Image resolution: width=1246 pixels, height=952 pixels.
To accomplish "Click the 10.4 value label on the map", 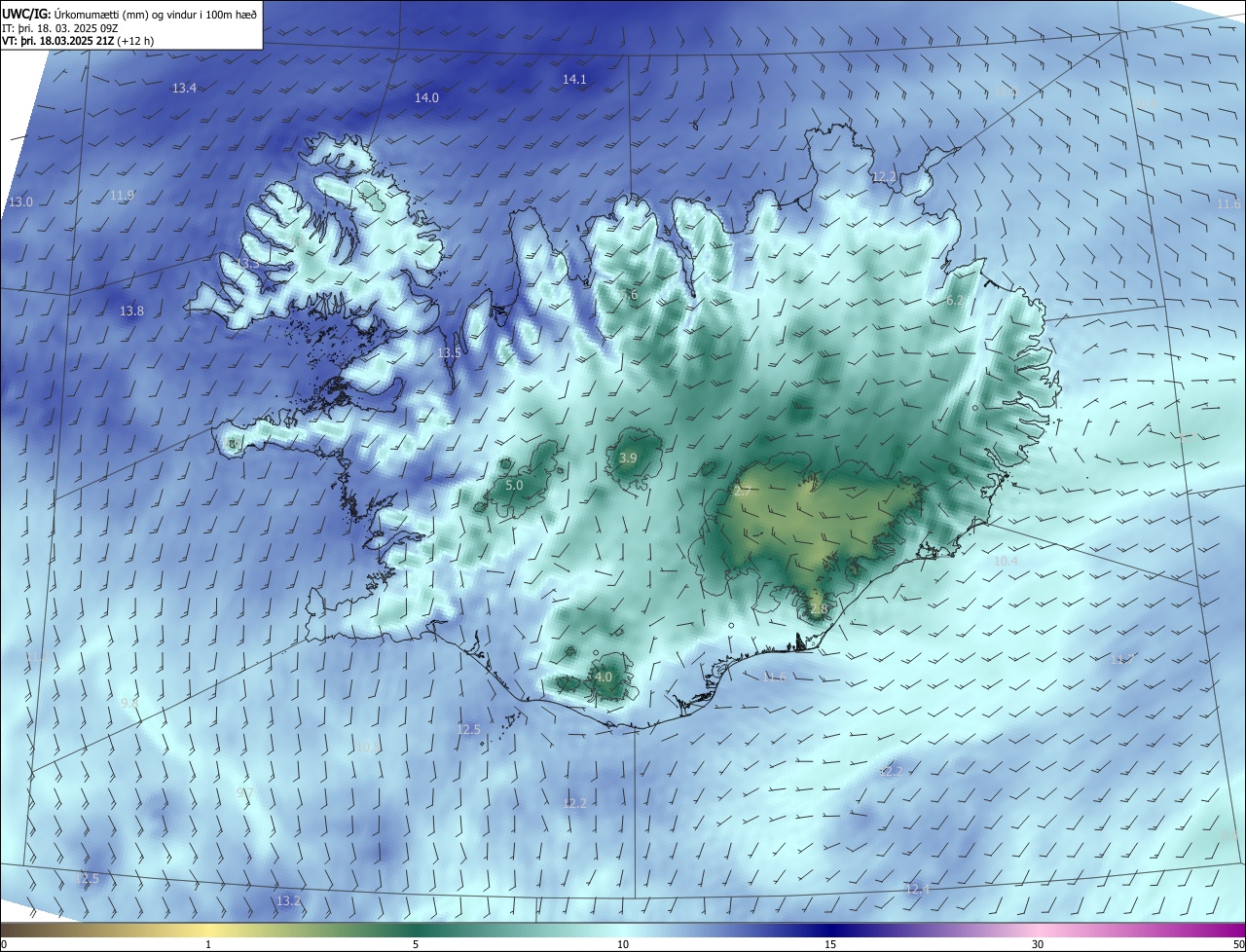I will coord(1006,562).
